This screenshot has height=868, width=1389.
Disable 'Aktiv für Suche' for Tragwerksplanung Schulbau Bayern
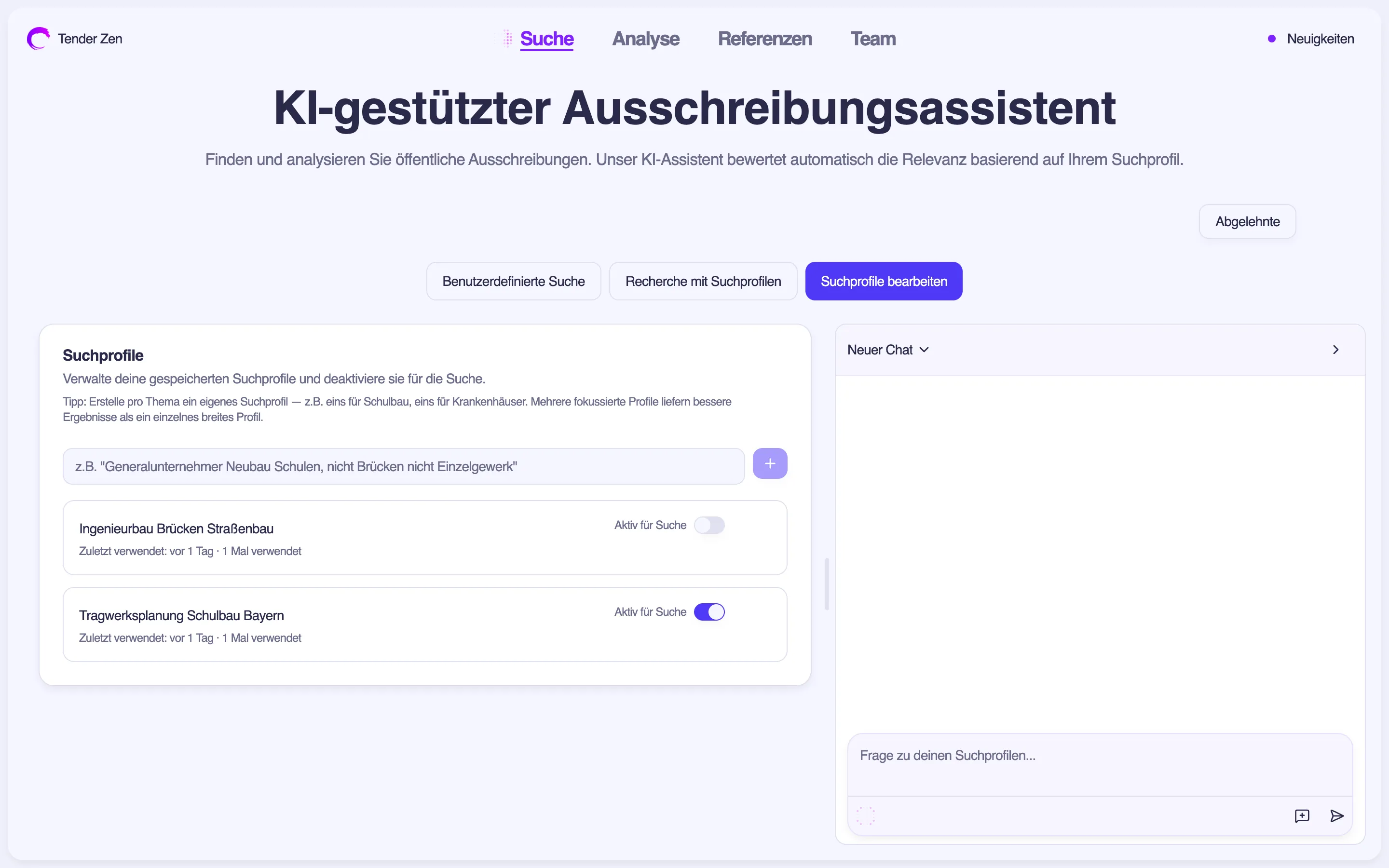click(x=709, y=612)
